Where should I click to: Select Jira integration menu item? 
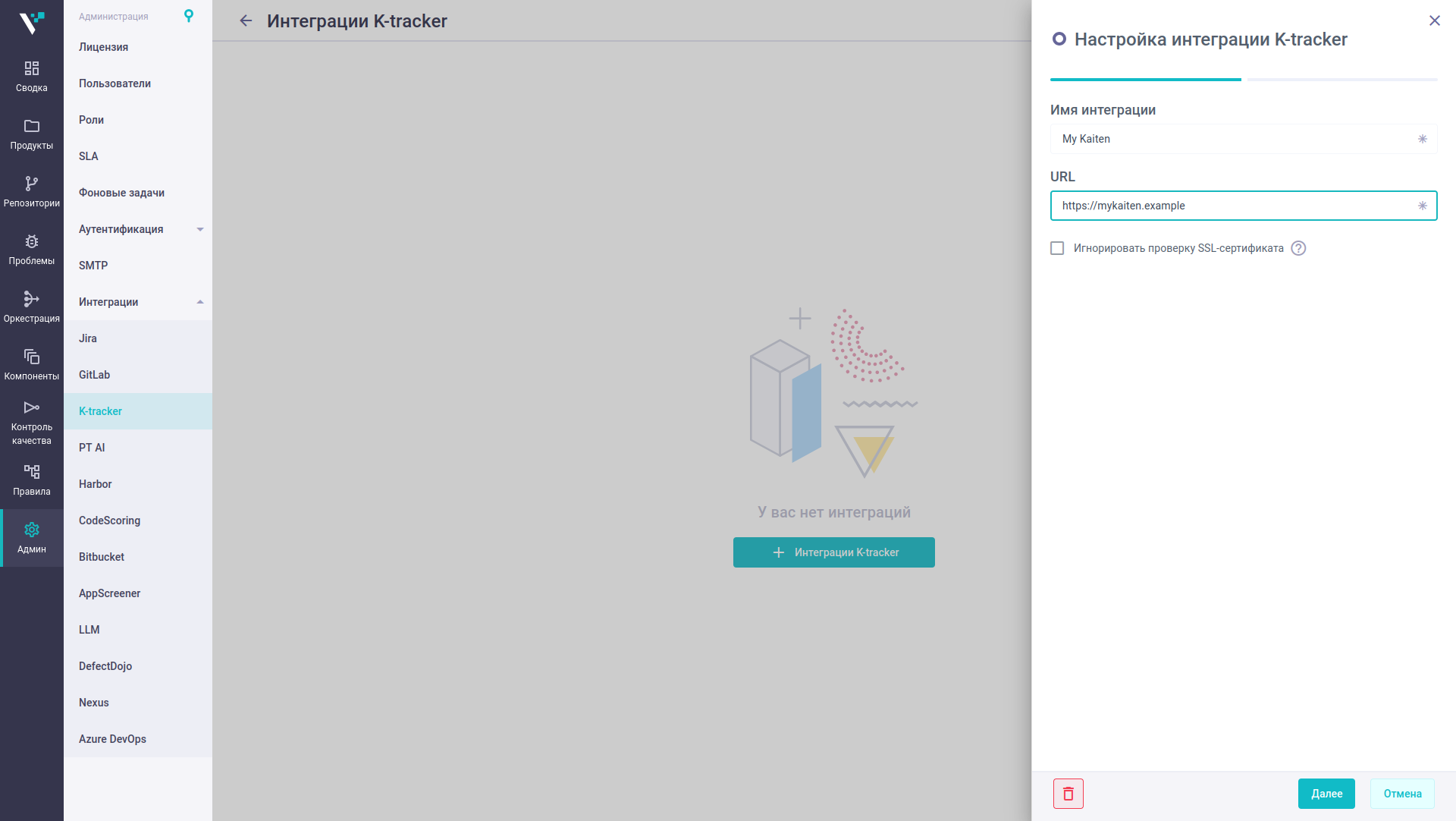click(x=88, y=338)
